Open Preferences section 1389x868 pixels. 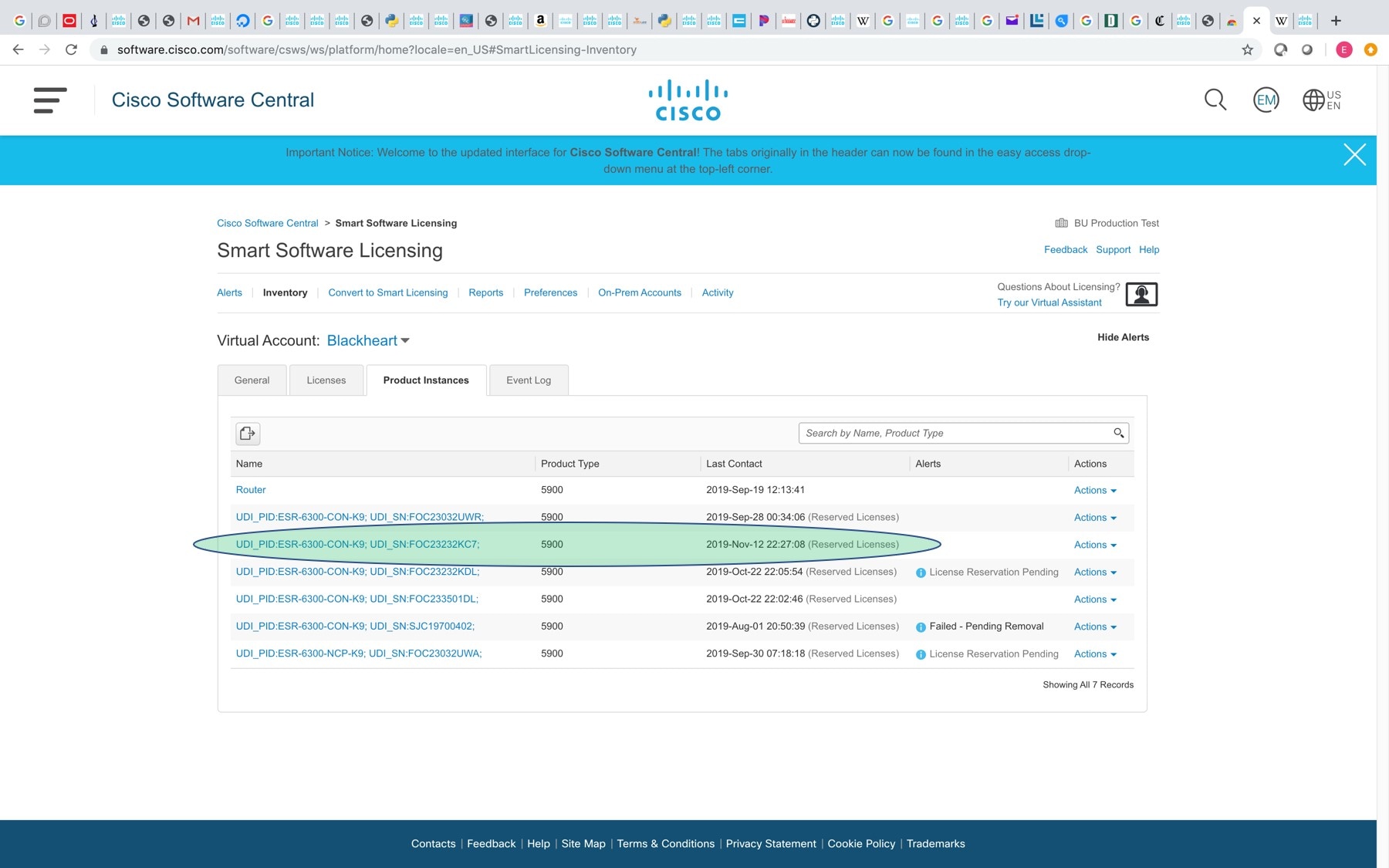550,292
